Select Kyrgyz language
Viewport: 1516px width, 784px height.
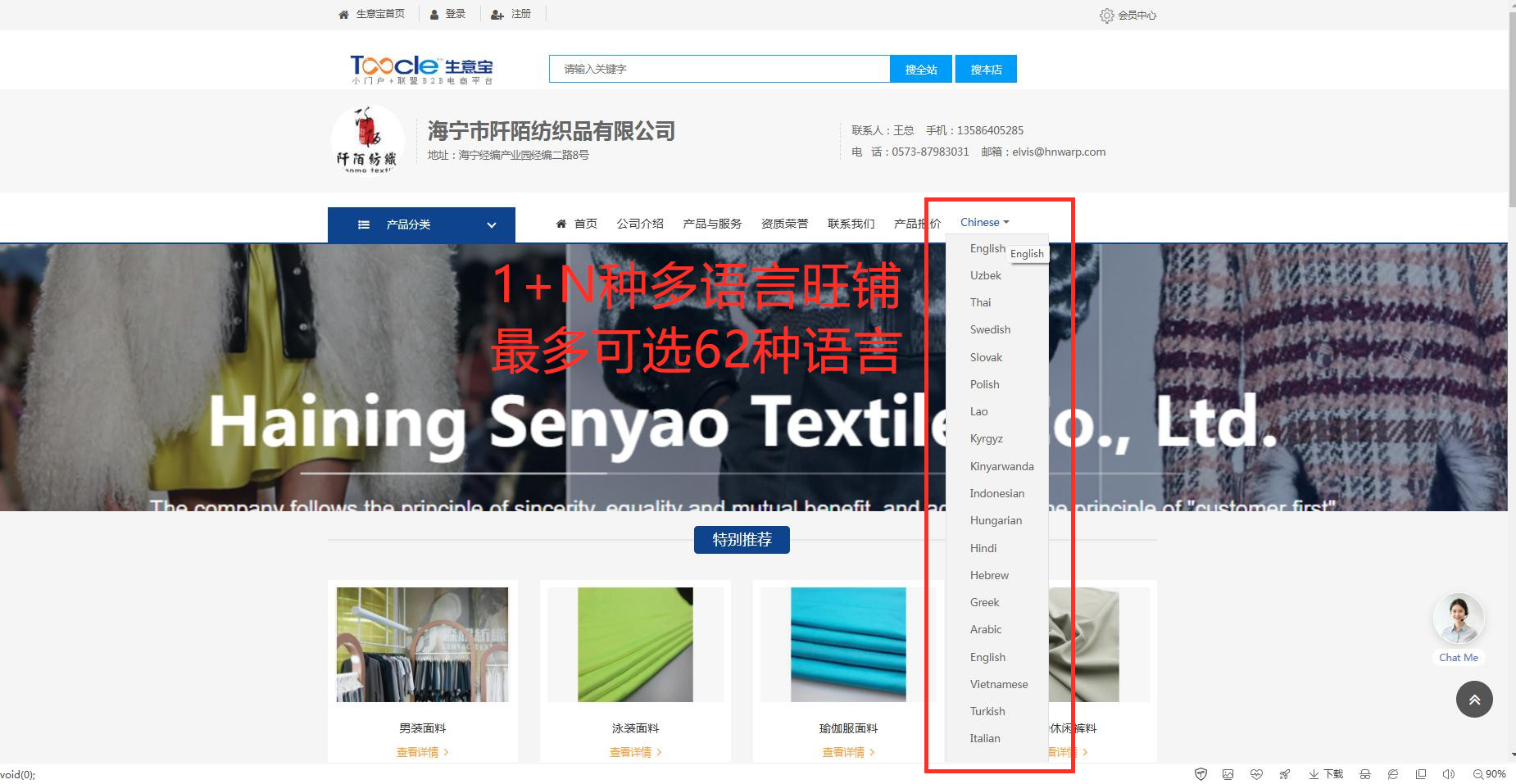point(986,438)
